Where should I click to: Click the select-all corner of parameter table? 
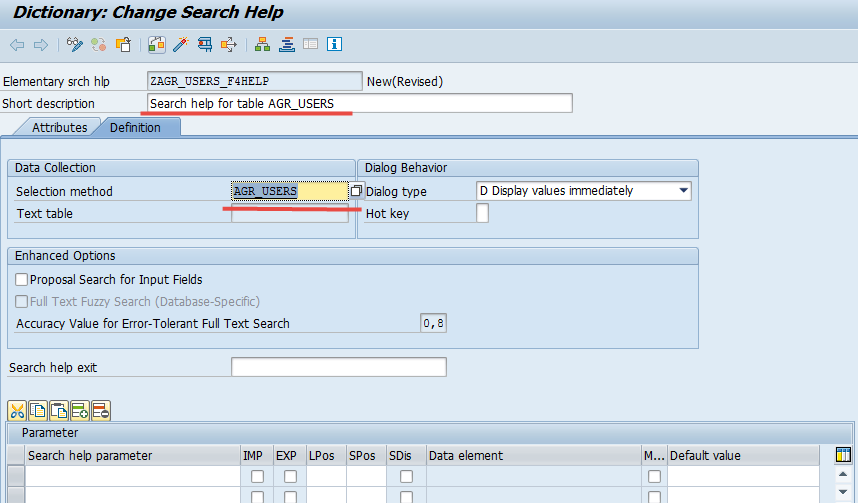click(16, 455)
